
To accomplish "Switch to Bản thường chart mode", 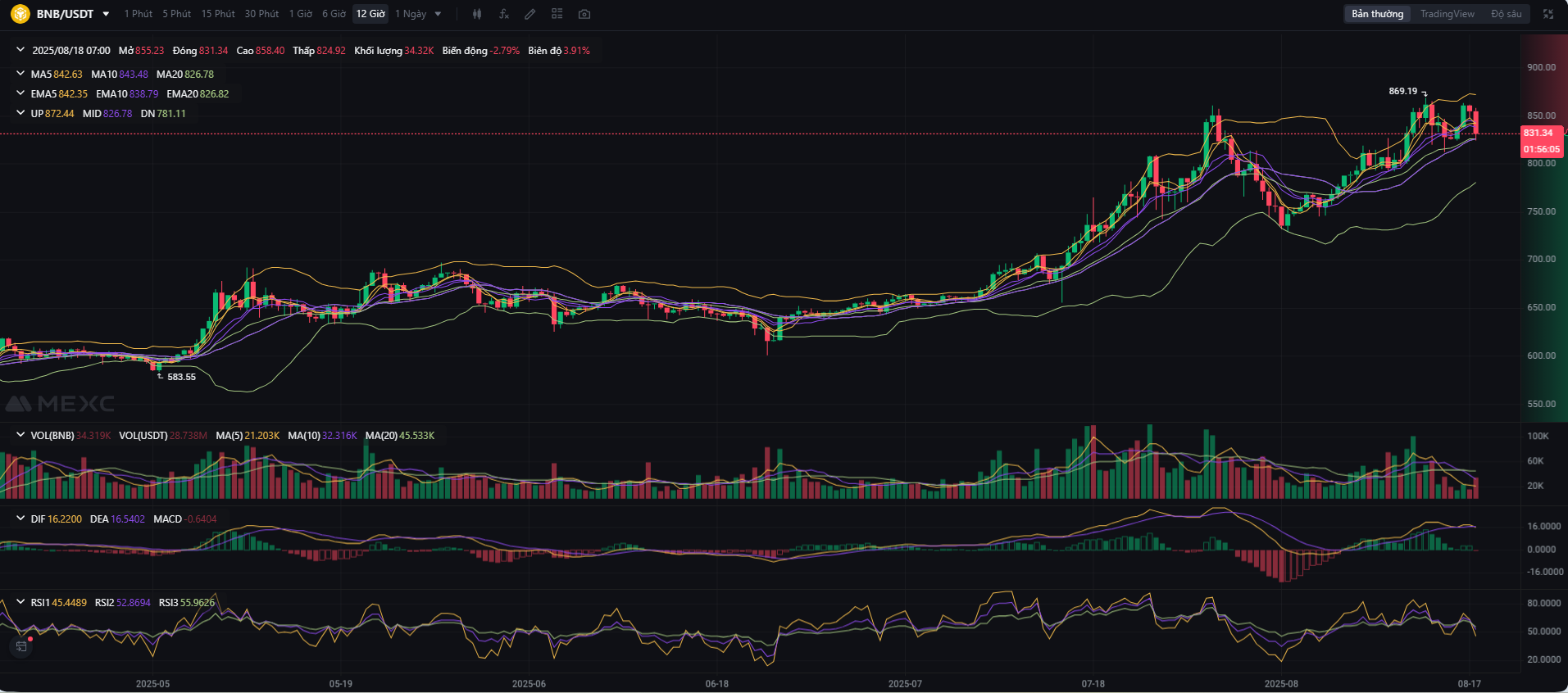I will pyautogui.click(x=1377, y=14).
